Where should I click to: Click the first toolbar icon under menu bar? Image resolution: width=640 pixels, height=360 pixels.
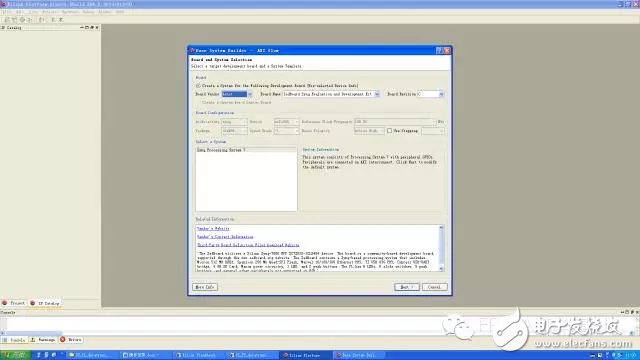[x=7, y=20]
